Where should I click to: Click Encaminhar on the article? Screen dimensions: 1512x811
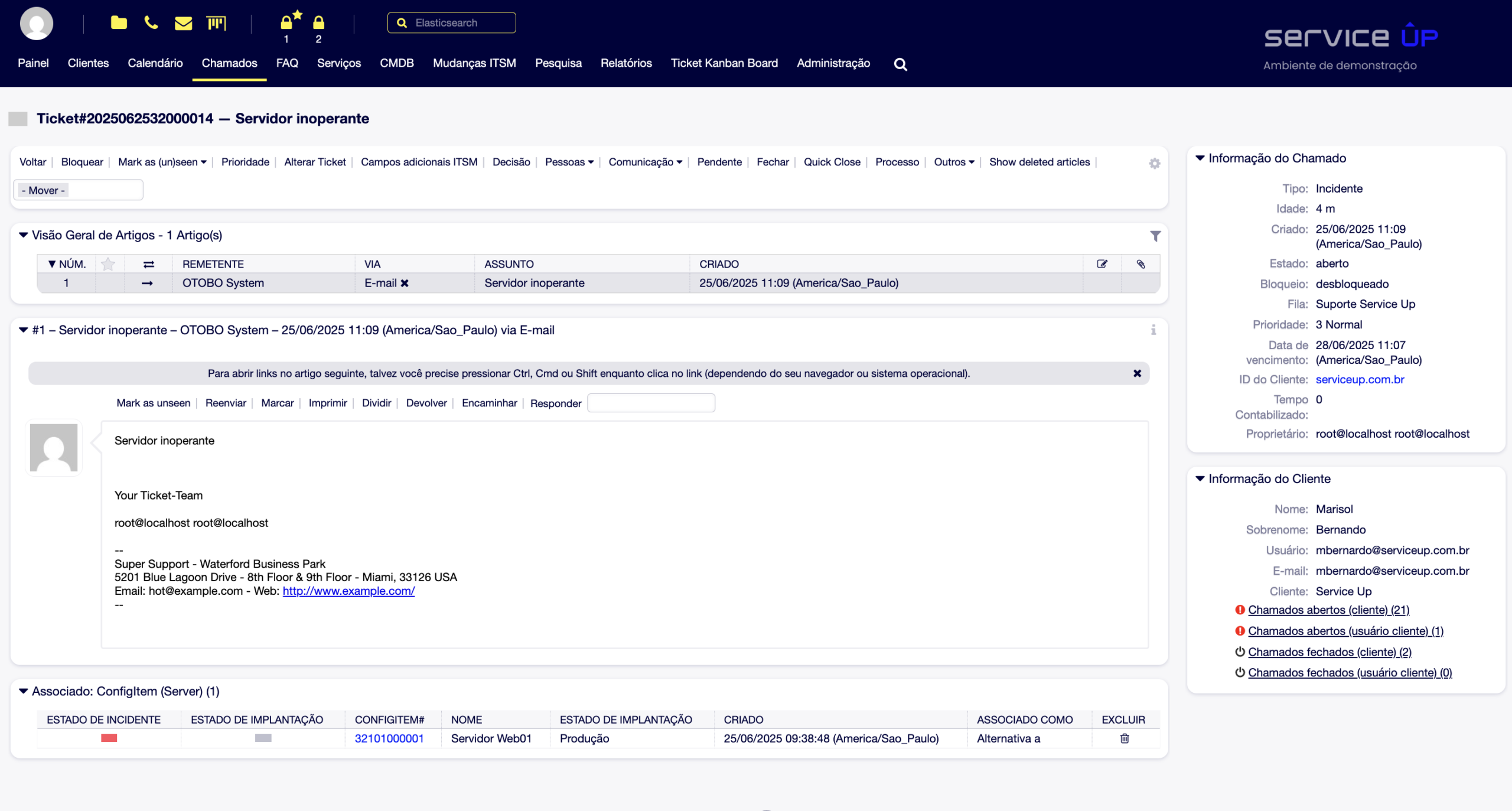[489, 403]
